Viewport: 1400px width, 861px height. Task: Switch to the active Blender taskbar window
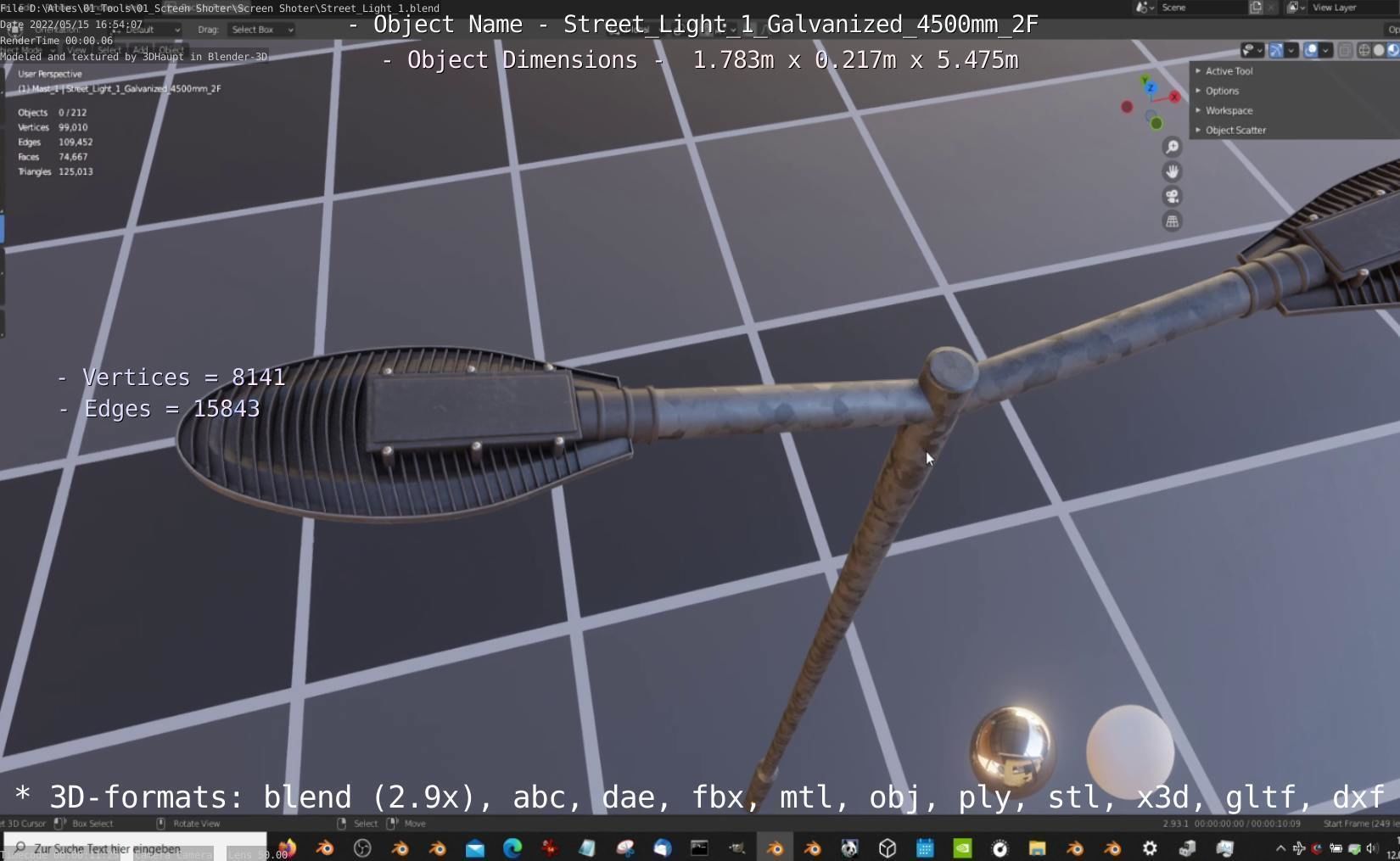[775, 847]
